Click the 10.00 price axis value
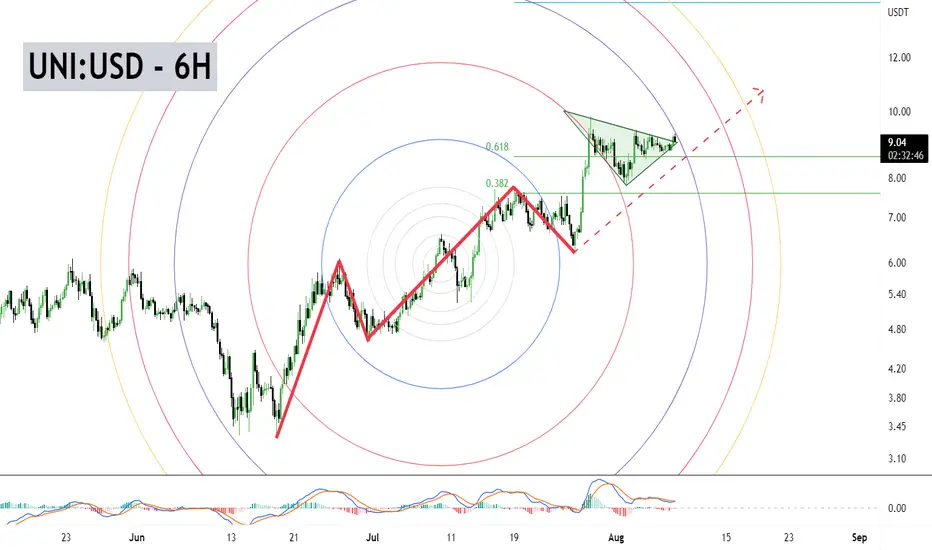 pyautogui.click(x=899, y=112)
